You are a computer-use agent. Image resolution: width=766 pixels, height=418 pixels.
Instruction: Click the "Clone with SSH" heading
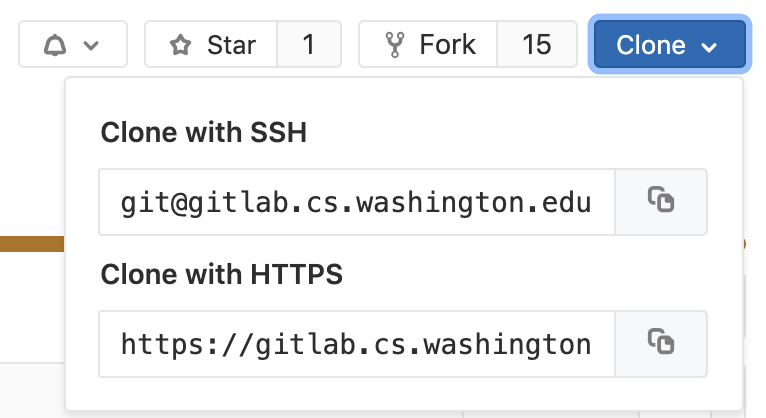click(x=204, y=133)
